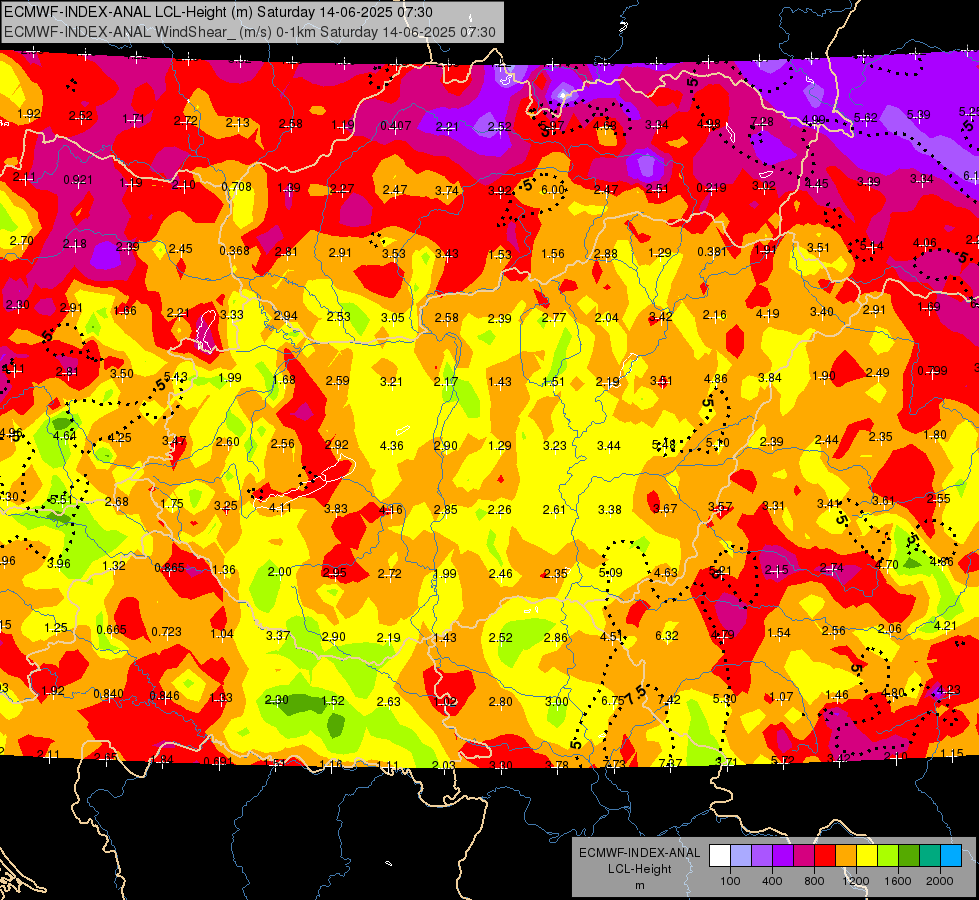
Task: Click the legend tick label '2000'
Action: [940, 881]
